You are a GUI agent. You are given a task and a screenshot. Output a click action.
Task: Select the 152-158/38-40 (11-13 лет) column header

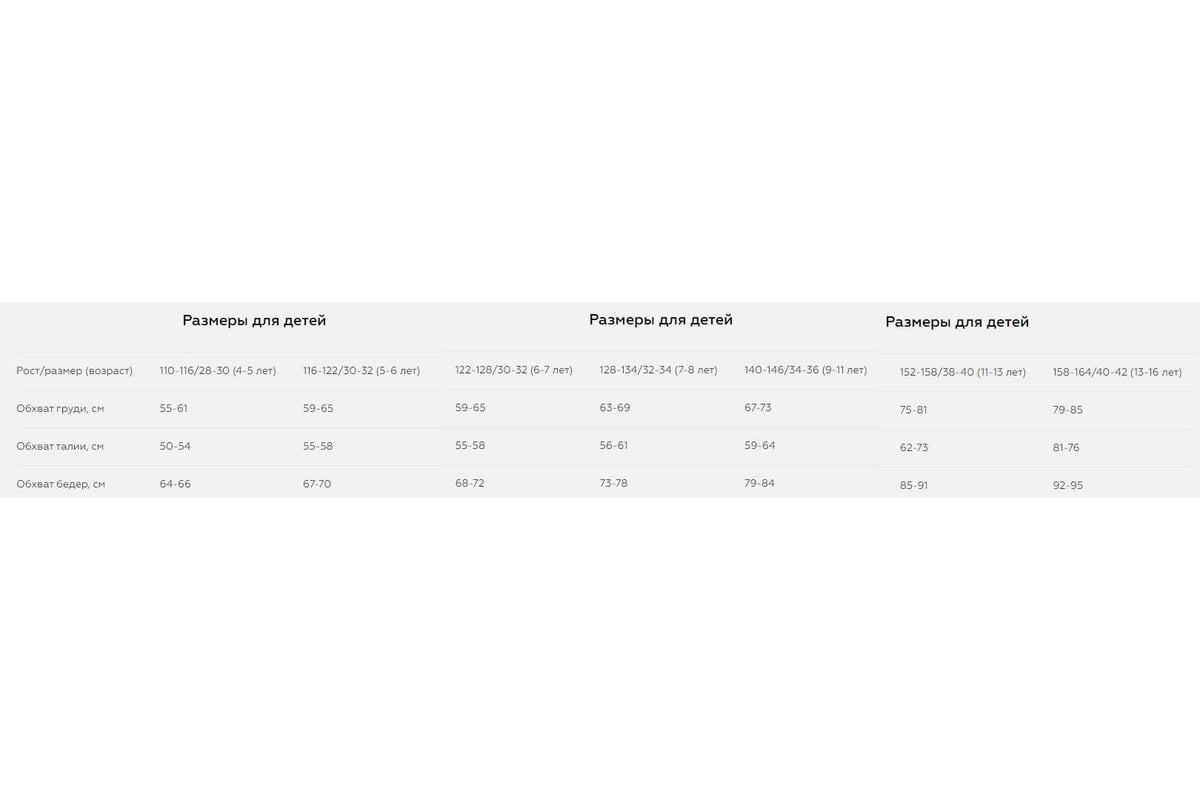pos(962,372)
